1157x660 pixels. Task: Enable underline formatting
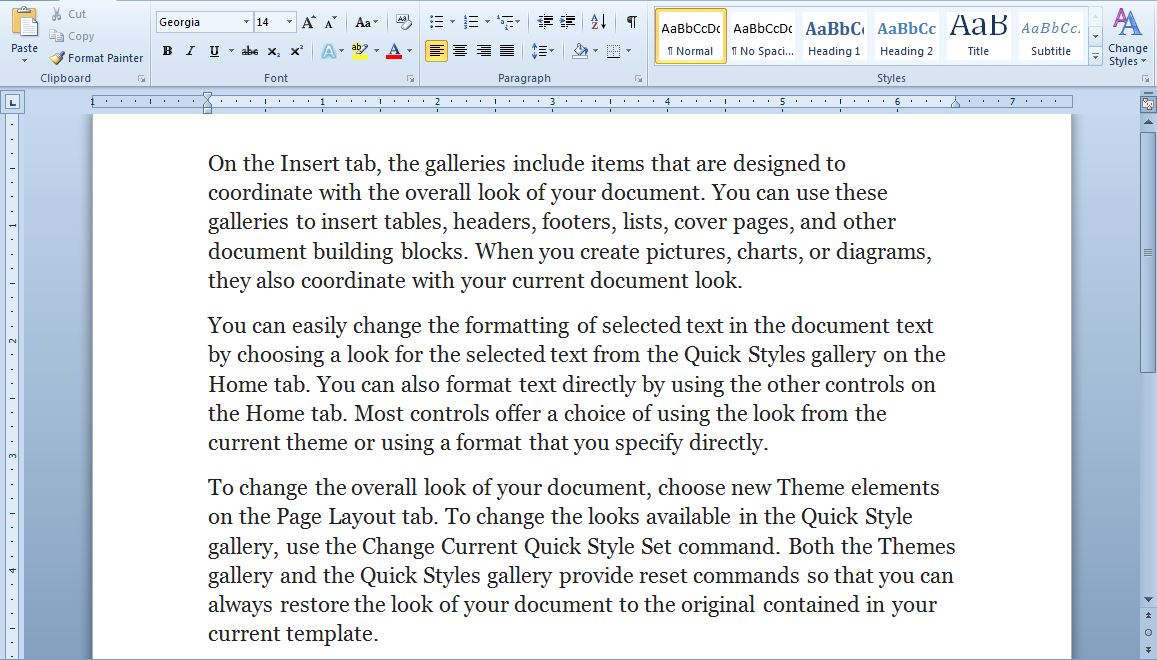click(x=211, y=49)
